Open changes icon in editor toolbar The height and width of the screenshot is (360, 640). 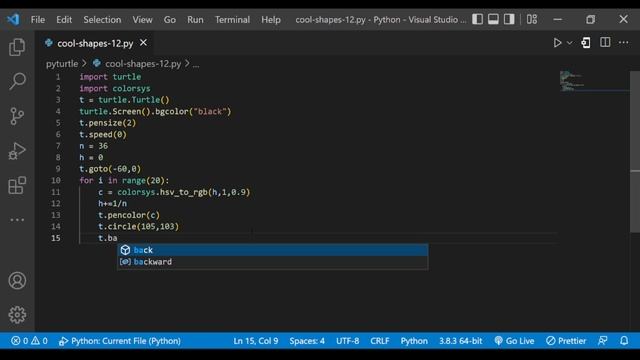tap(586, 43)
